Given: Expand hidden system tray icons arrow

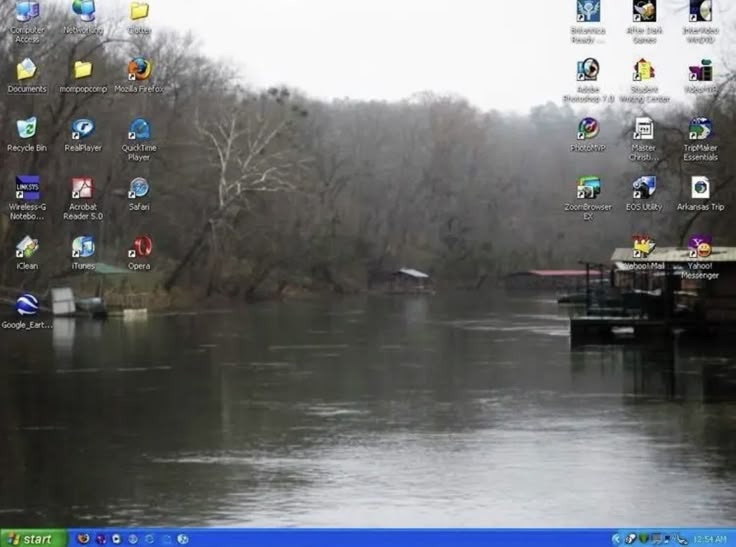Looking at the screenshot, I should pos(617,539).
